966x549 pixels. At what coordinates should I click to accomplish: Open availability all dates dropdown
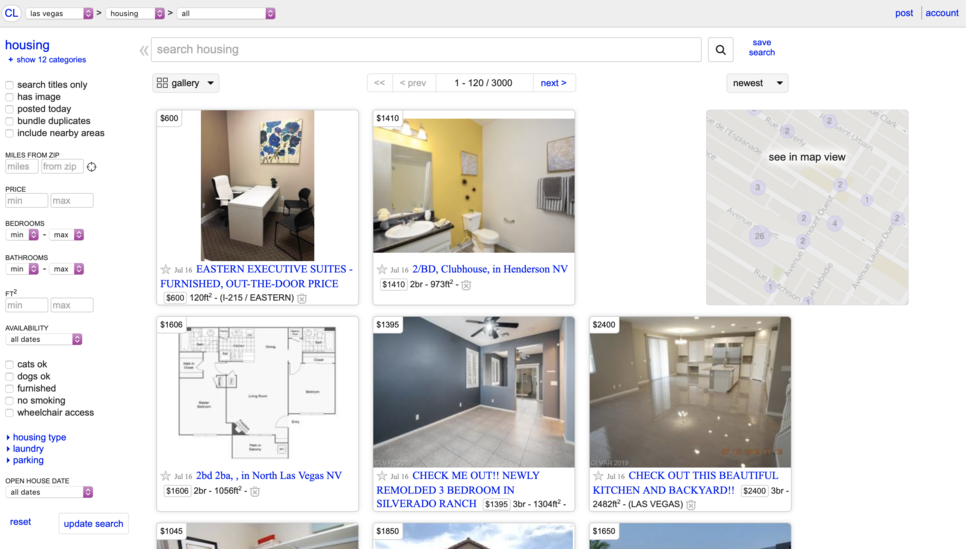coord(44,340)
